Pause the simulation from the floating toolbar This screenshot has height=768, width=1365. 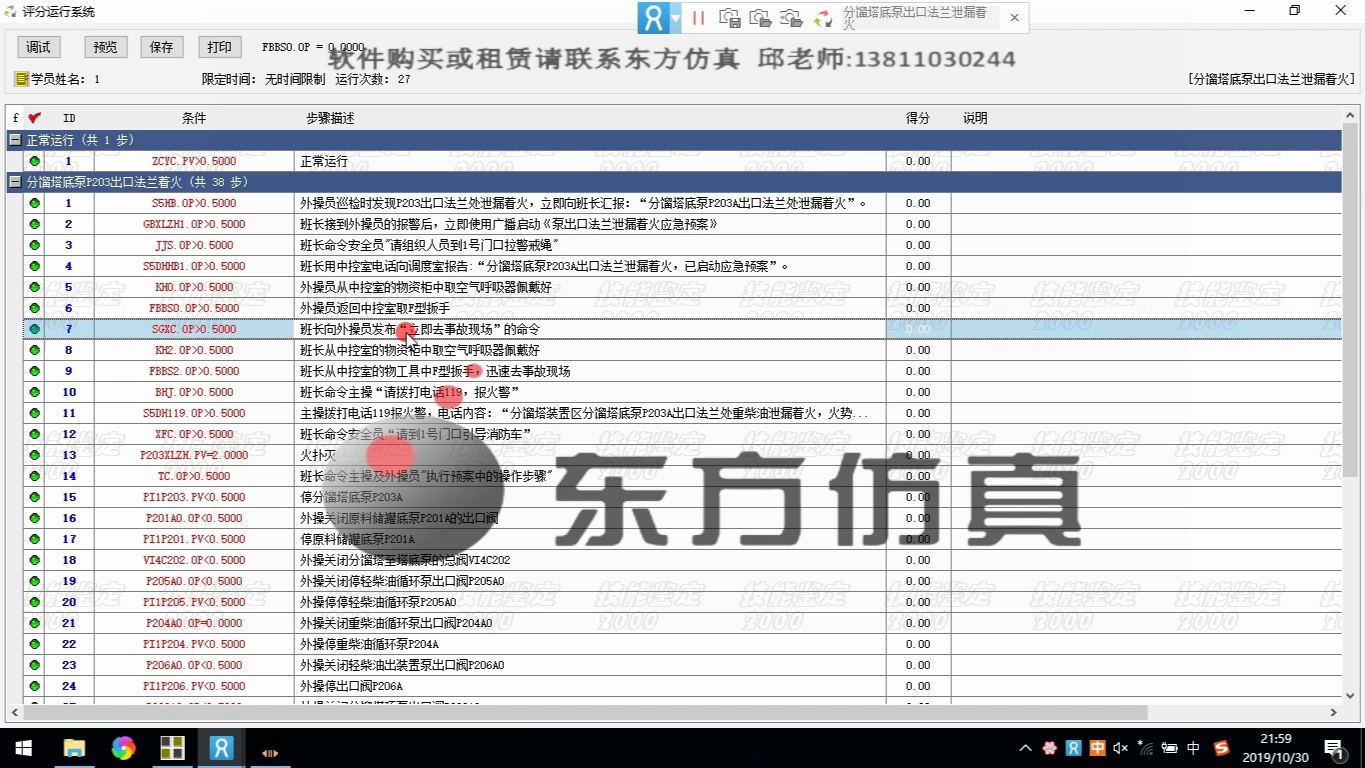(699, 18)
